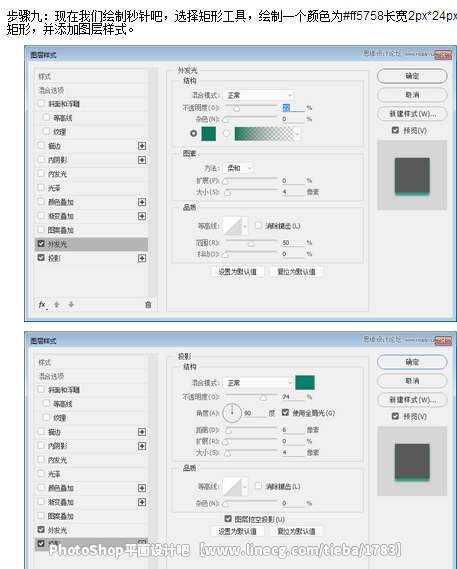Toggle 使用全局光 checkbox in Drop Shadow dialog
The width and height of the screenshot is (457, 569).
[285, 412]
